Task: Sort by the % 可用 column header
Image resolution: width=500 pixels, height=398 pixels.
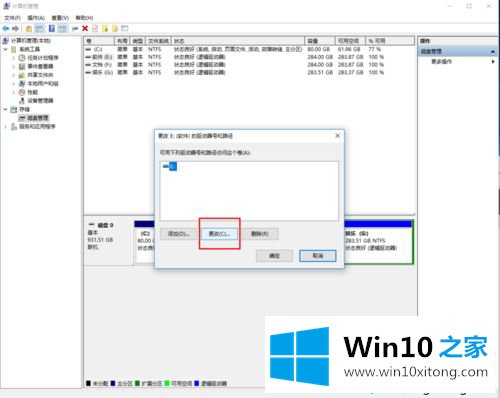Action: pyautogui.click(x=390, y=41)
